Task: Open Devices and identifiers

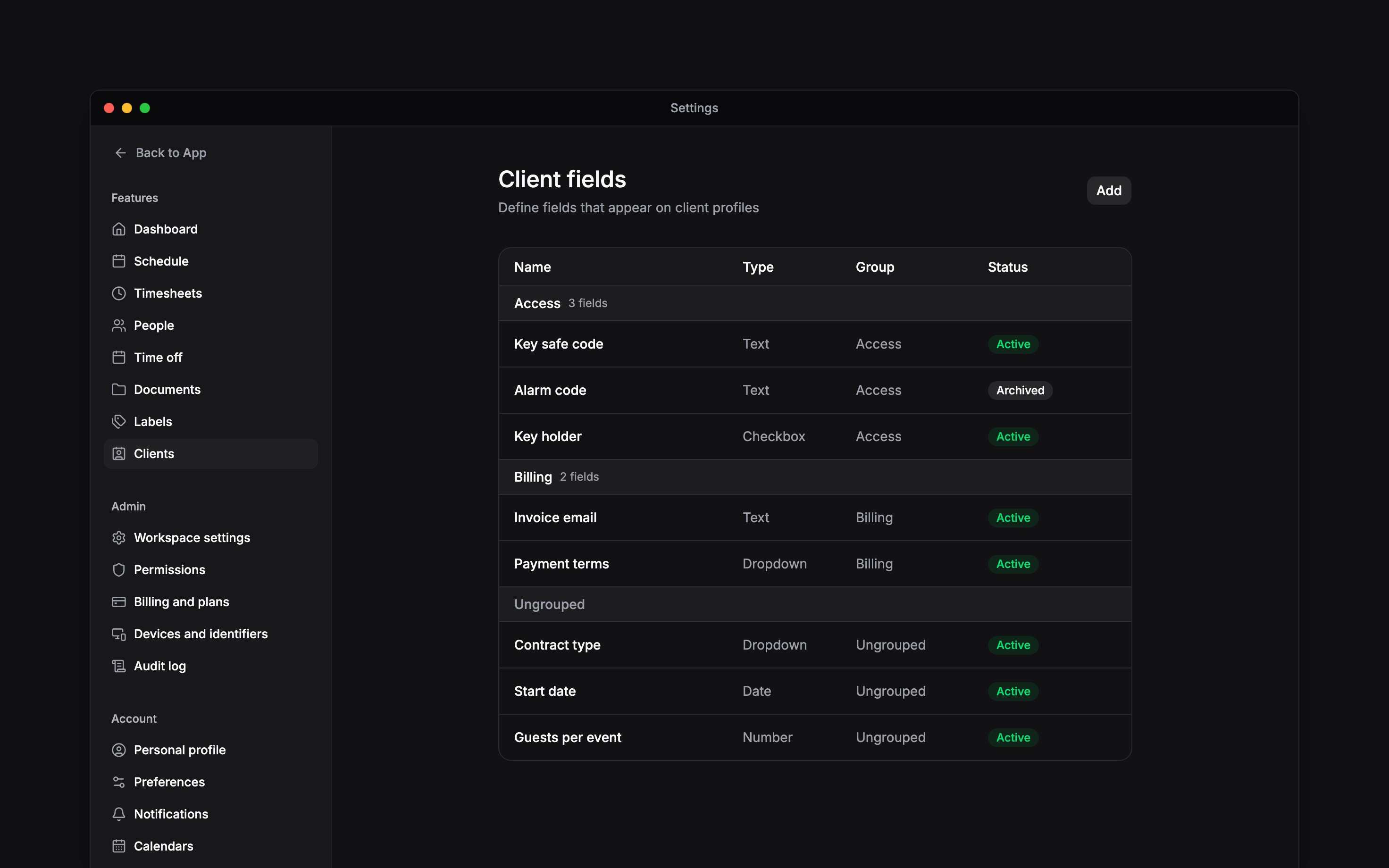Action: [210, 634]
